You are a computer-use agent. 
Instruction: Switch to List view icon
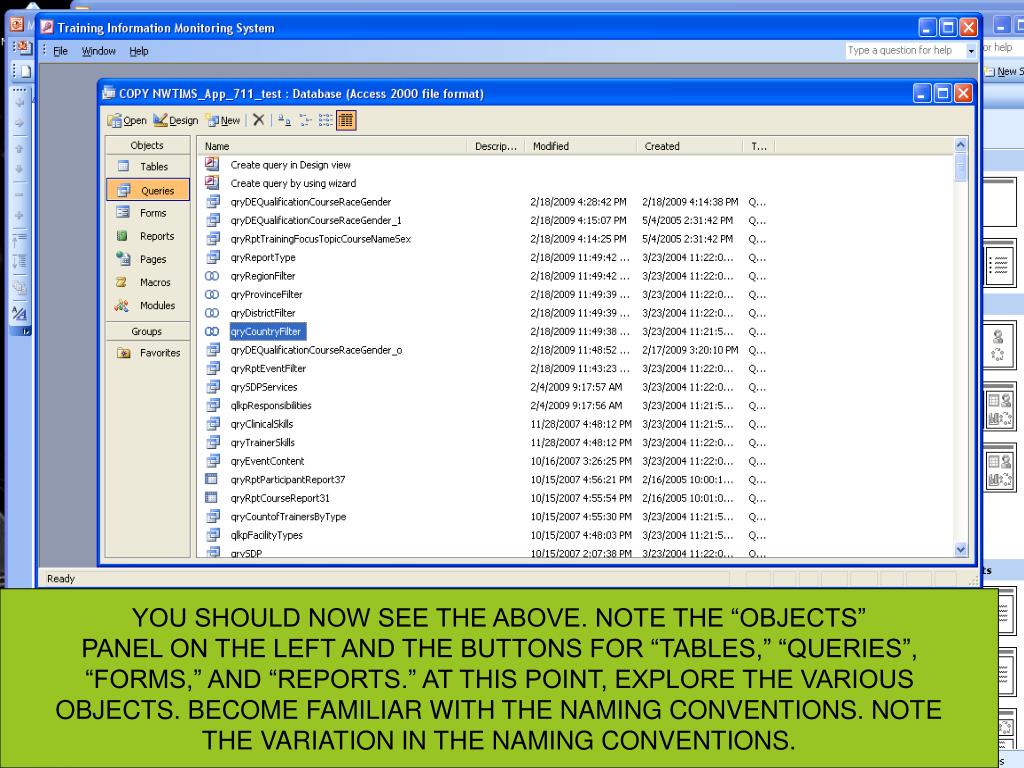325,120
